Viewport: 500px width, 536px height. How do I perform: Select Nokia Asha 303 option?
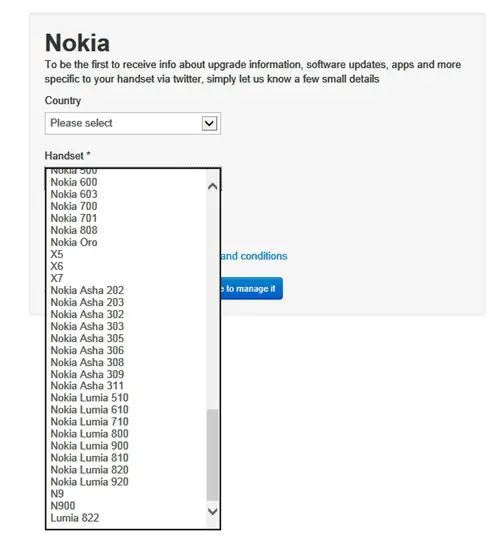coord(126,326)
